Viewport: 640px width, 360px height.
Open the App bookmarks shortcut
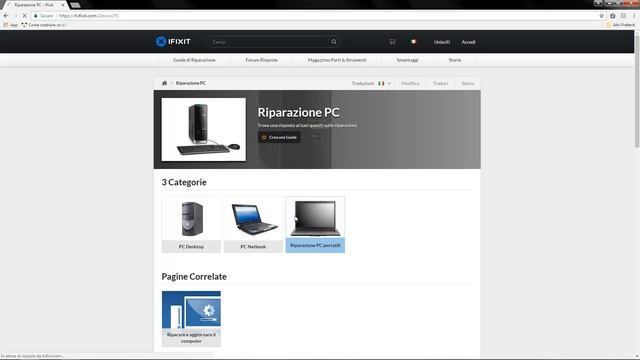point(10,25)
